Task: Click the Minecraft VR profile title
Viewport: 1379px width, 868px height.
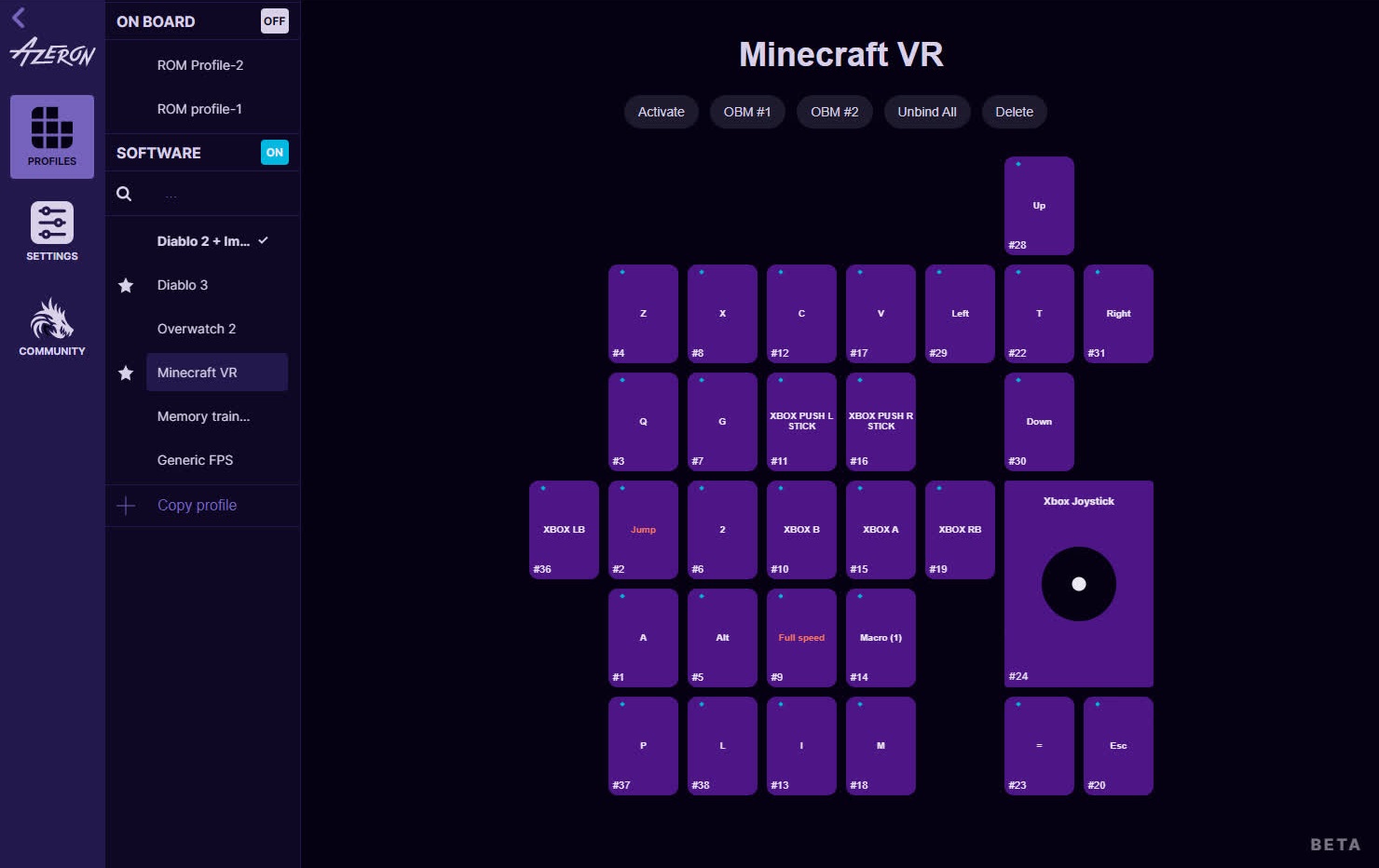Action: pos(841,55)
